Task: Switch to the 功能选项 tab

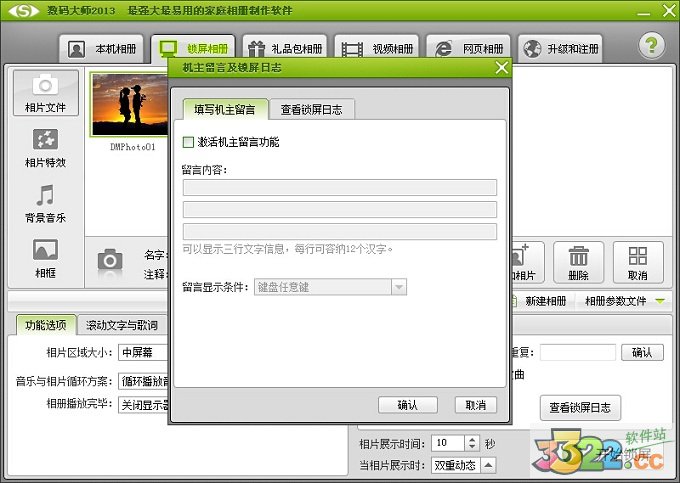Action: coord(46,325)
